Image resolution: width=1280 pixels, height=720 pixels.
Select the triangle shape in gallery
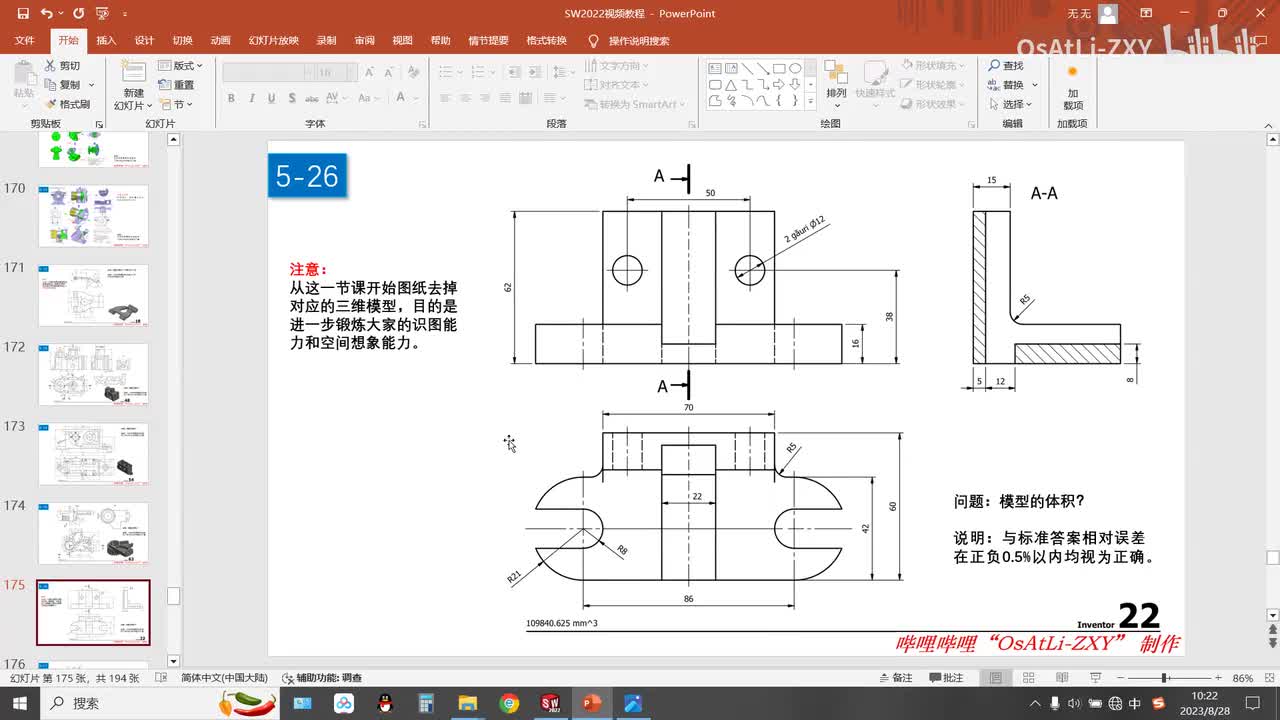click(731, 84)
